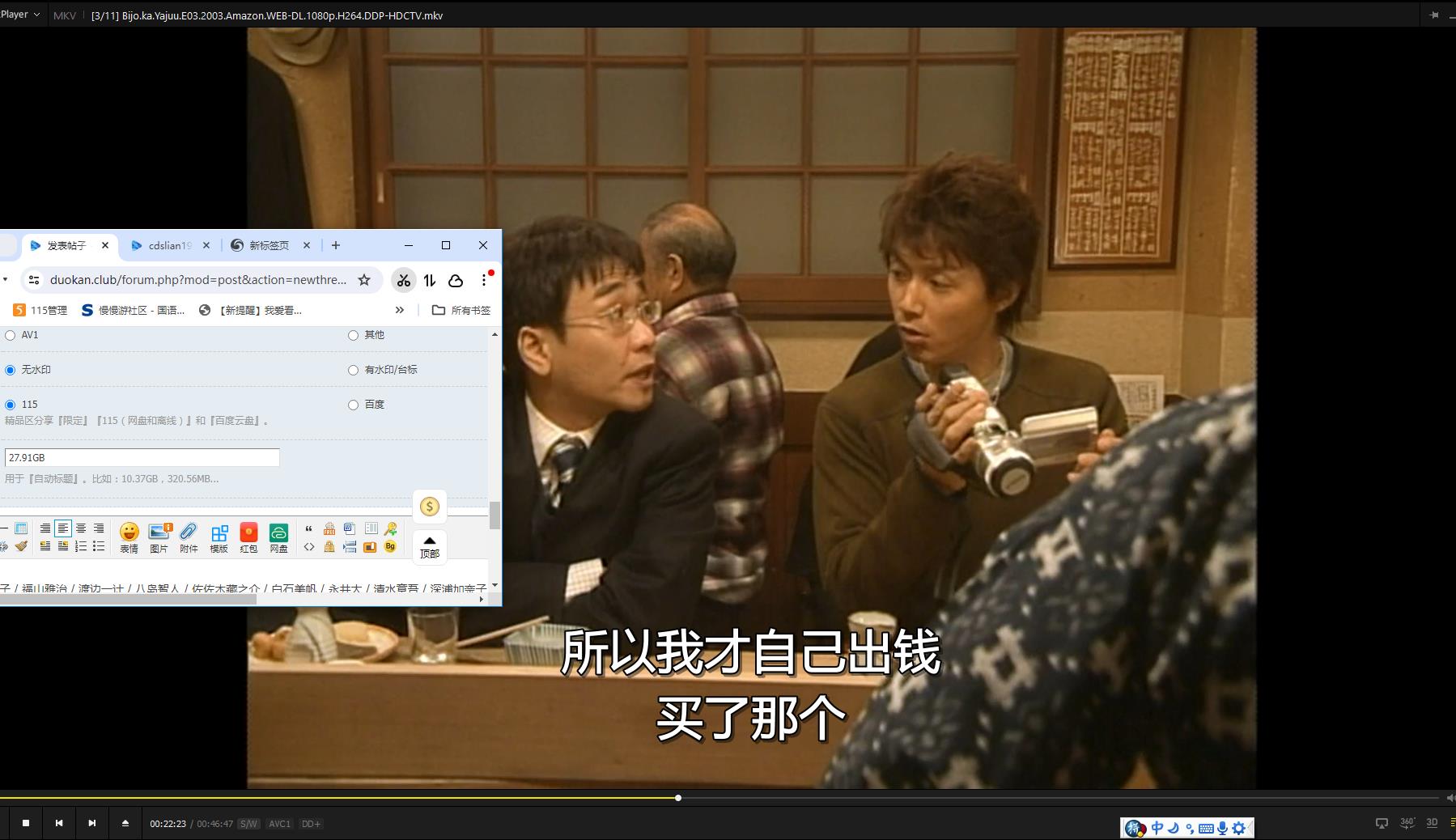Select the 百度 sharing option
The height and width of the screenshot is (840, 1456).
point(353,404)
